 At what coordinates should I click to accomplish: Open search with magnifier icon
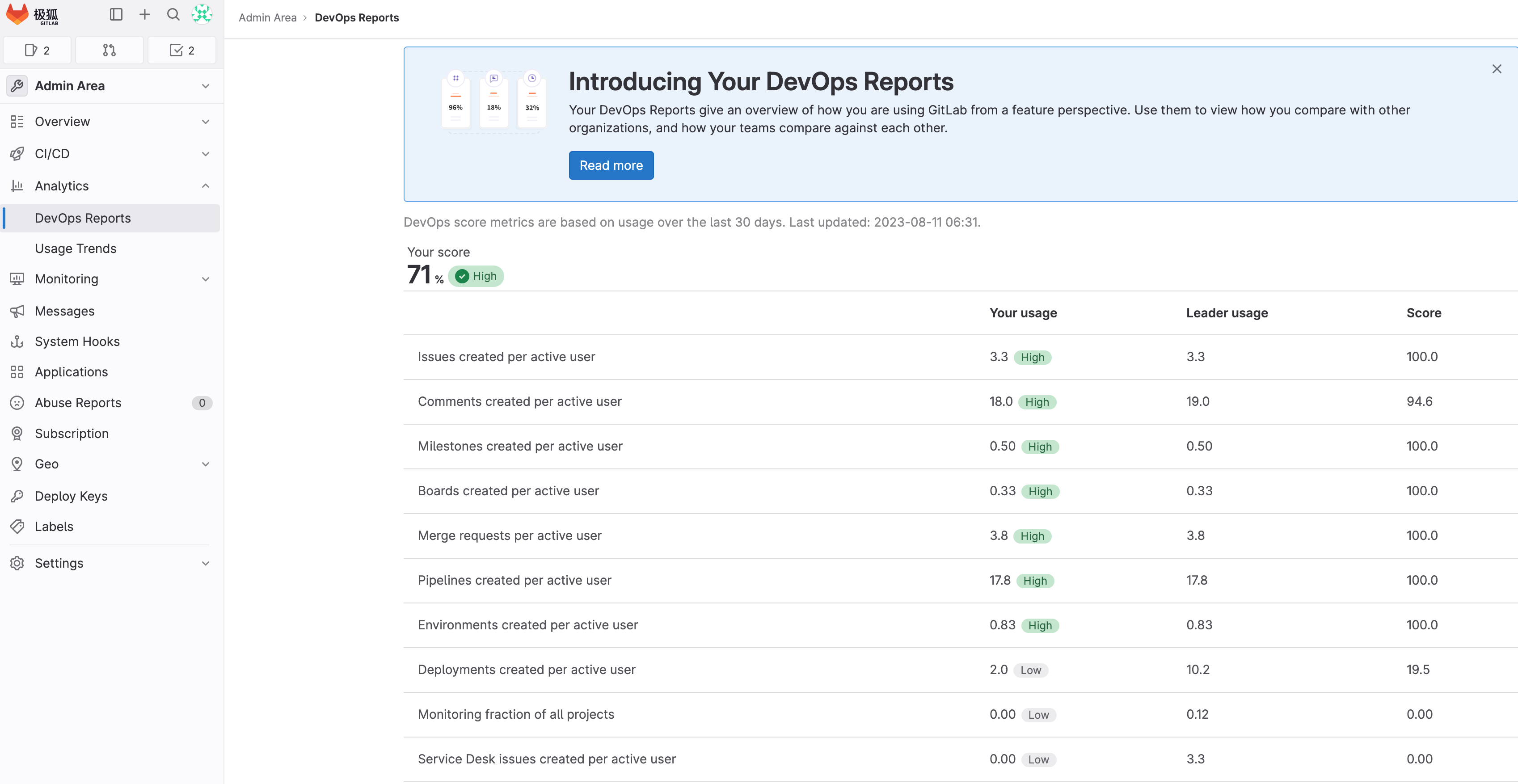[173, 14]
